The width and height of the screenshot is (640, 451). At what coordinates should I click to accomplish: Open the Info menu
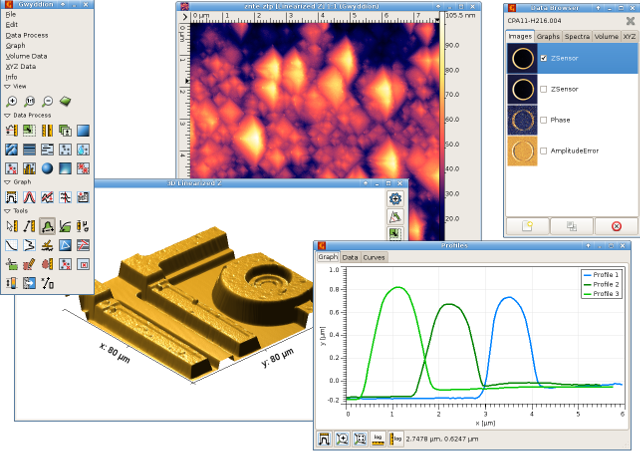[x=11, y=77]
